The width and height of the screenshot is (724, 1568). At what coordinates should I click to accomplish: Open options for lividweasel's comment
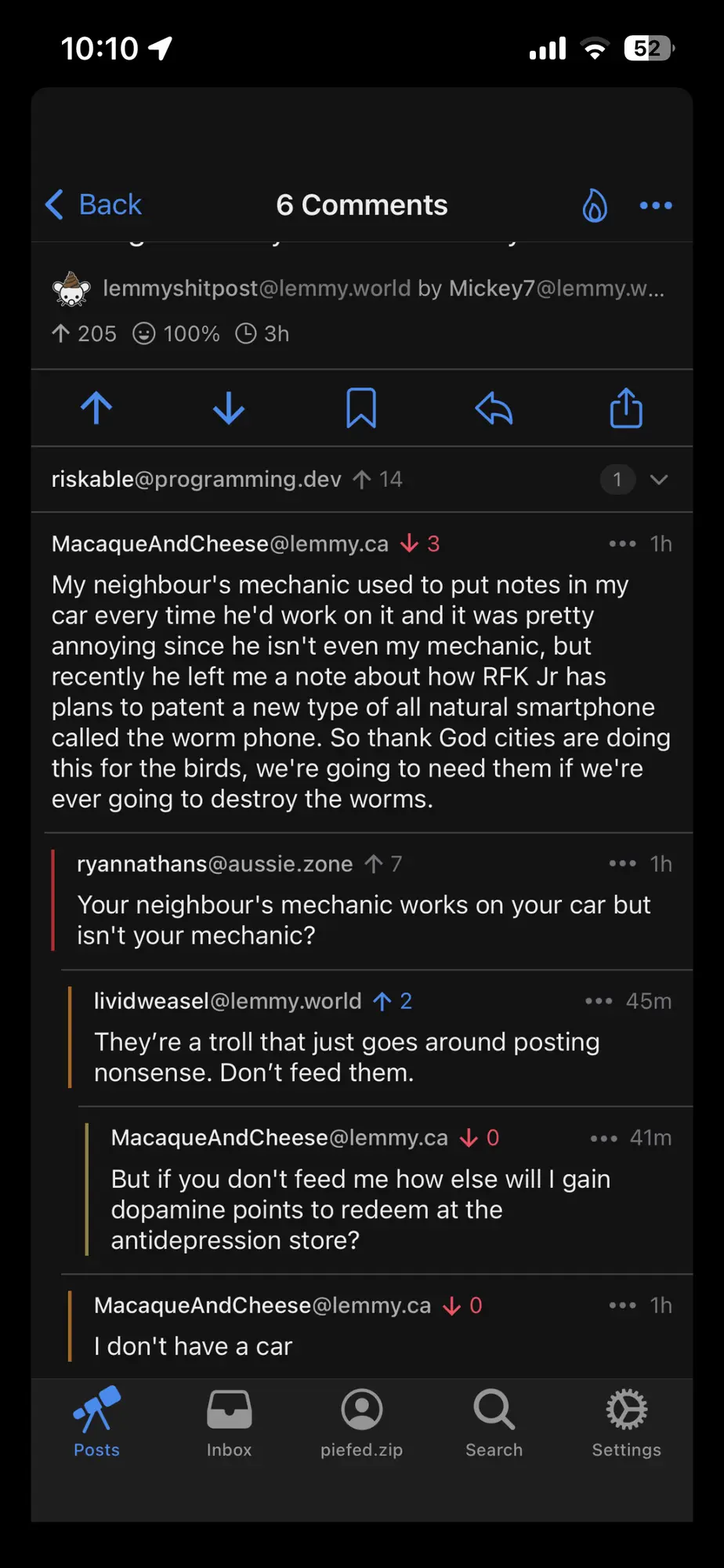tap(599, 1001)
